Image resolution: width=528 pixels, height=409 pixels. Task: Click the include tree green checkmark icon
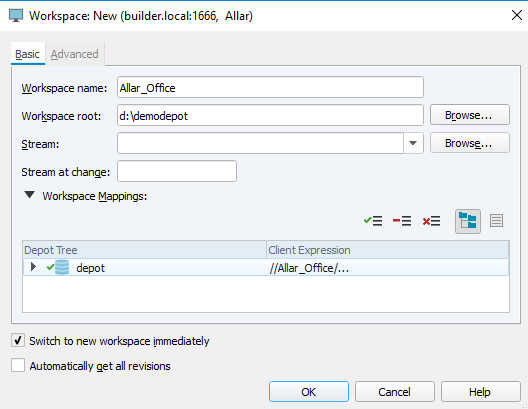tap(373, 221)
